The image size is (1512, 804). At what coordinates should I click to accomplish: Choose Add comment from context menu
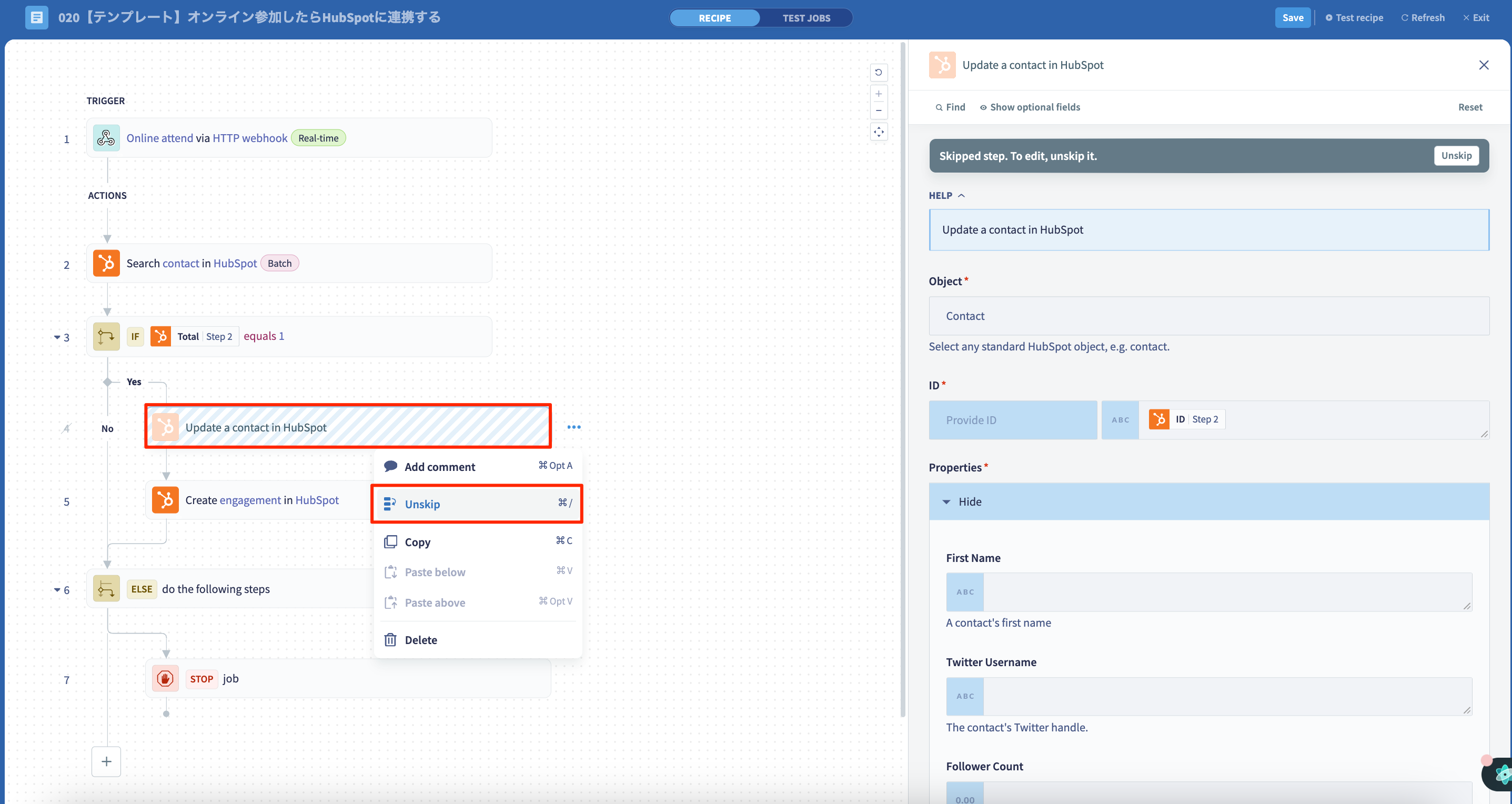pyautogui.click(x=478, y=467)
